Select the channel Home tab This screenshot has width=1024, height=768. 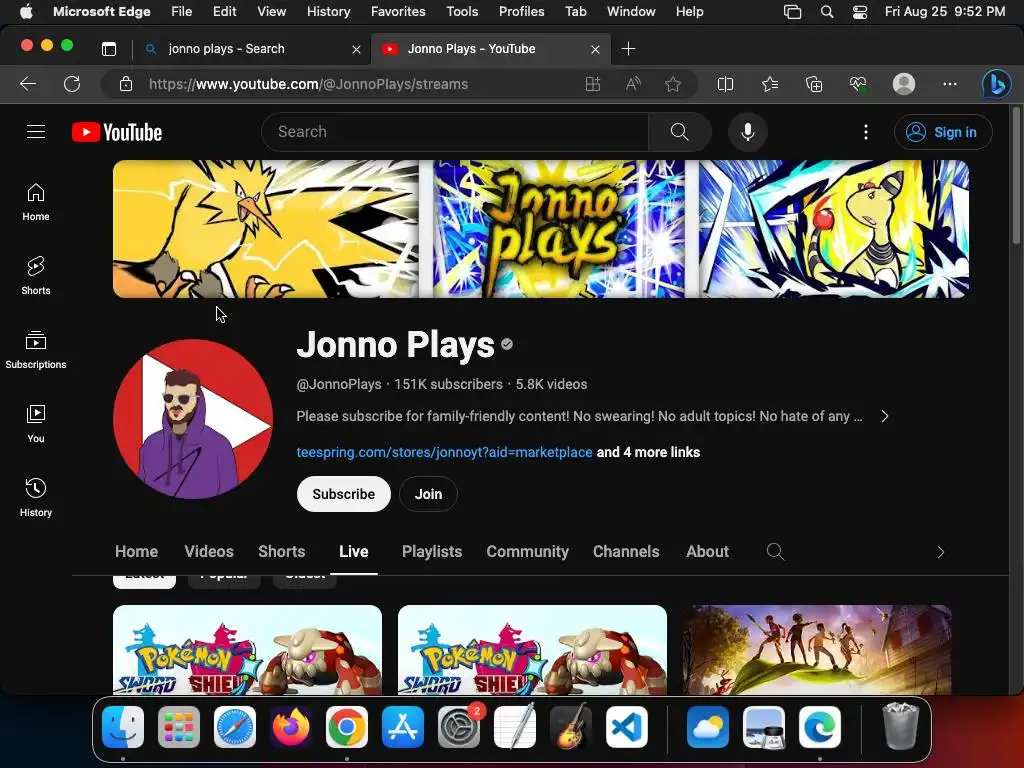136,551
